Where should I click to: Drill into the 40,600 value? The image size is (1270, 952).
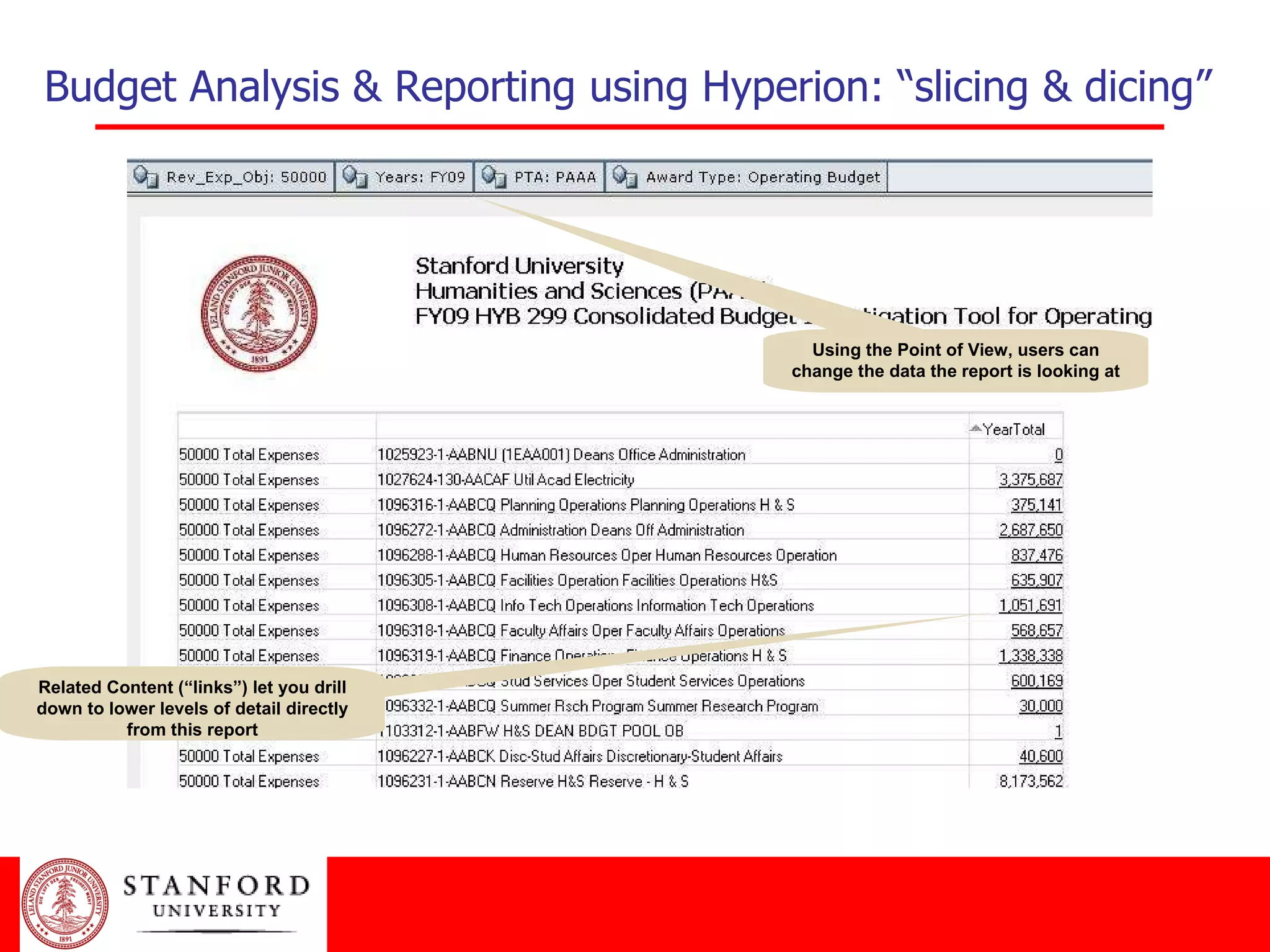[1041, 756]
